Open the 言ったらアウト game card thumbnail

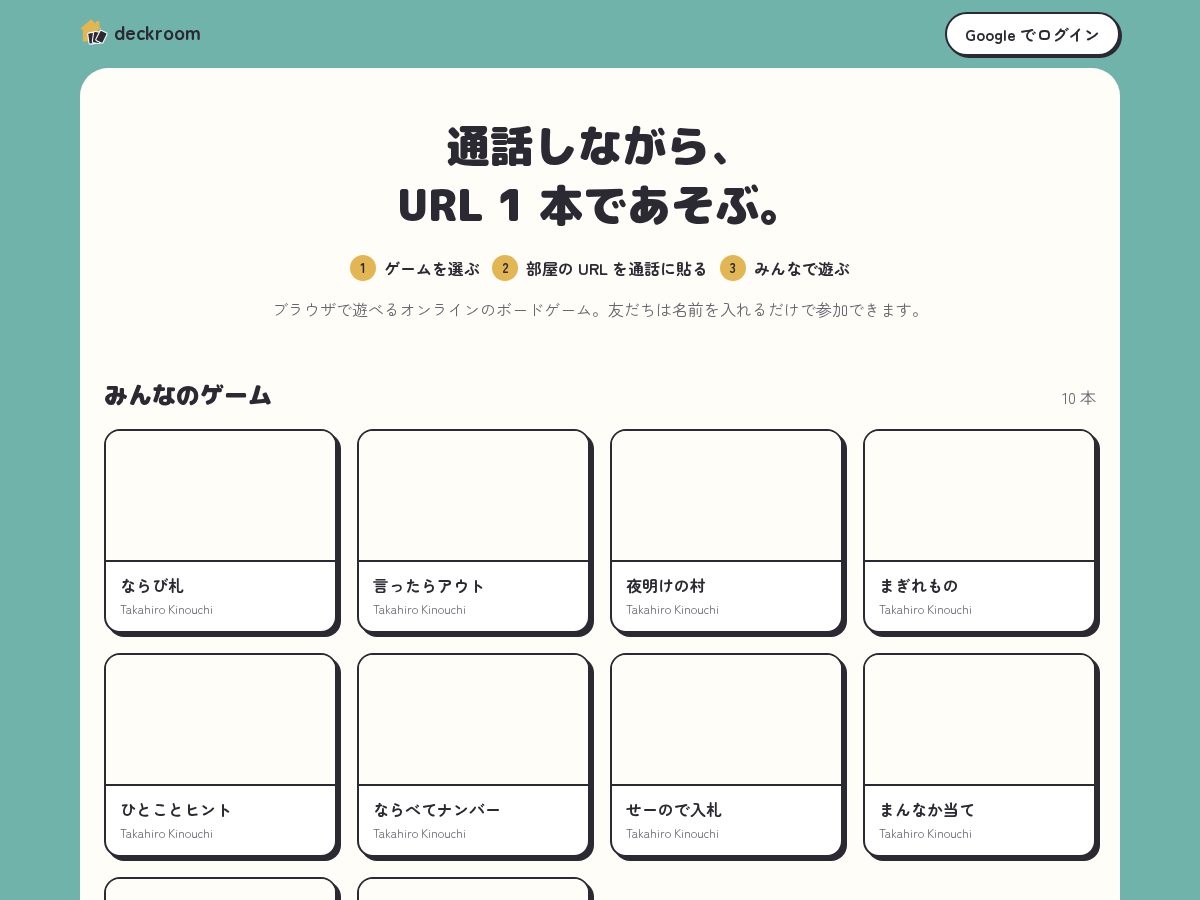(473, 496)
